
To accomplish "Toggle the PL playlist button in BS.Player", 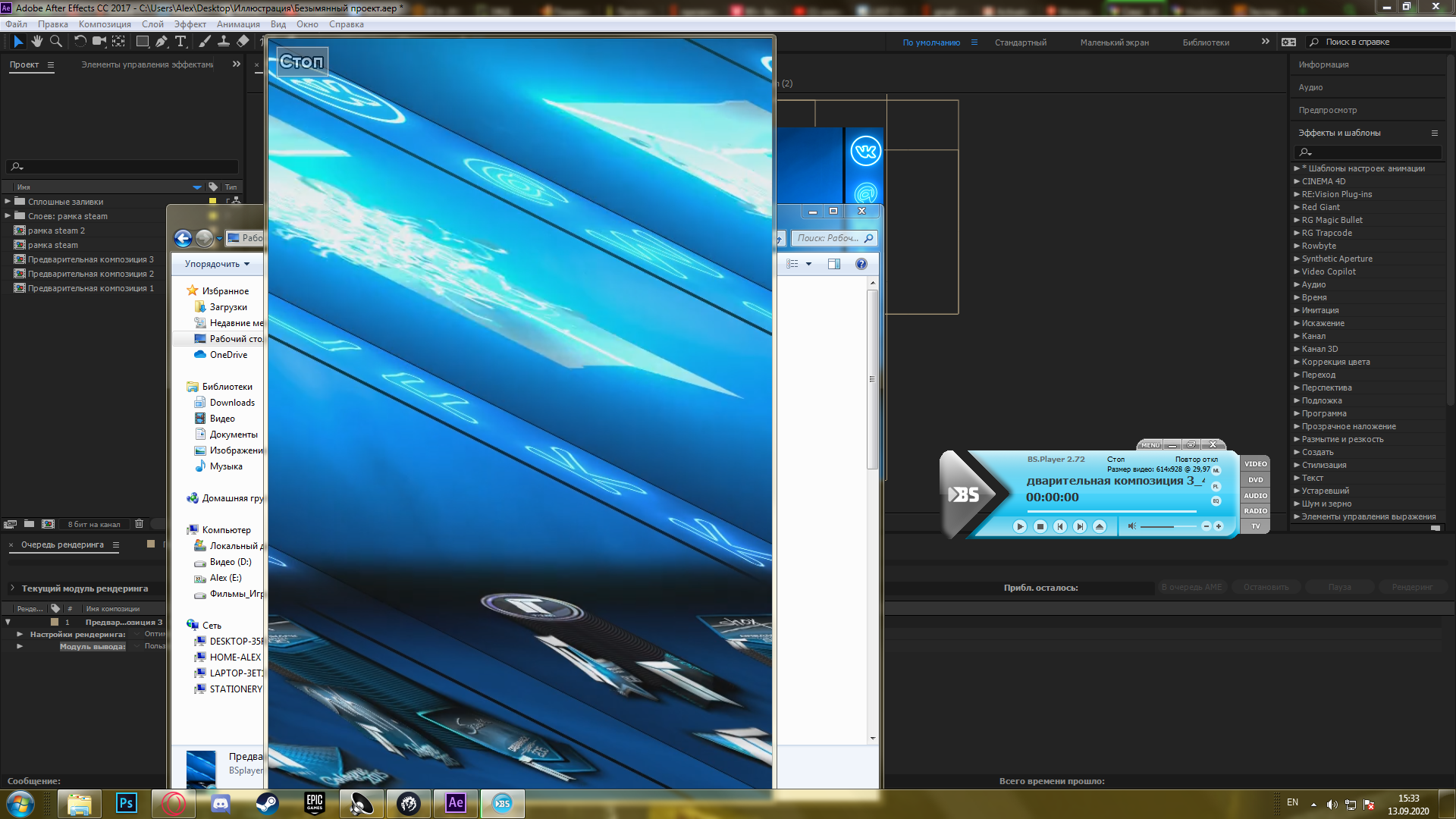I will [1216, 486].
